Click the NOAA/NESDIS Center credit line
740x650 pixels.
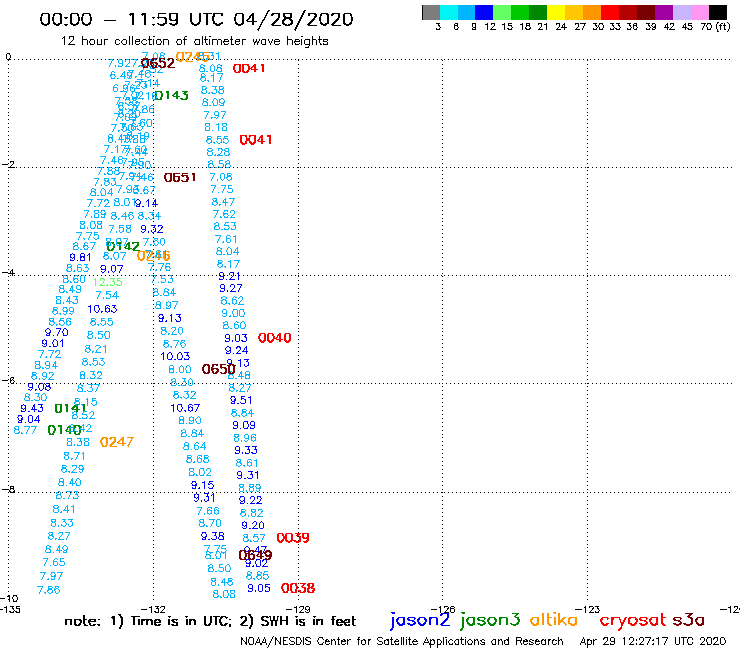pos(402,642)
